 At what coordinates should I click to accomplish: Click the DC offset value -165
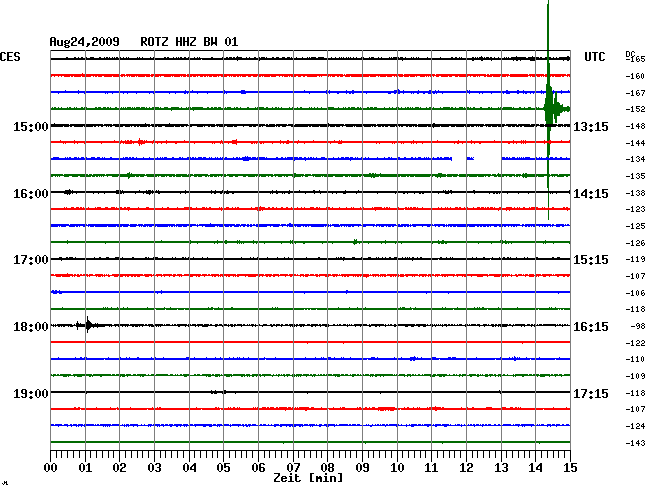click(635, 59)
